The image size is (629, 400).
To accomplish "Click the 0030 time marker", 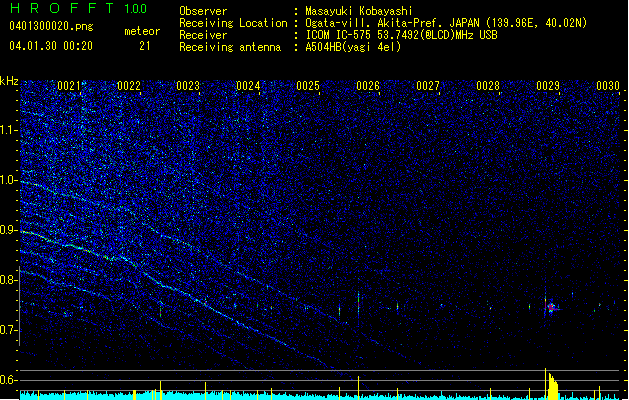I will pos(608,86).
